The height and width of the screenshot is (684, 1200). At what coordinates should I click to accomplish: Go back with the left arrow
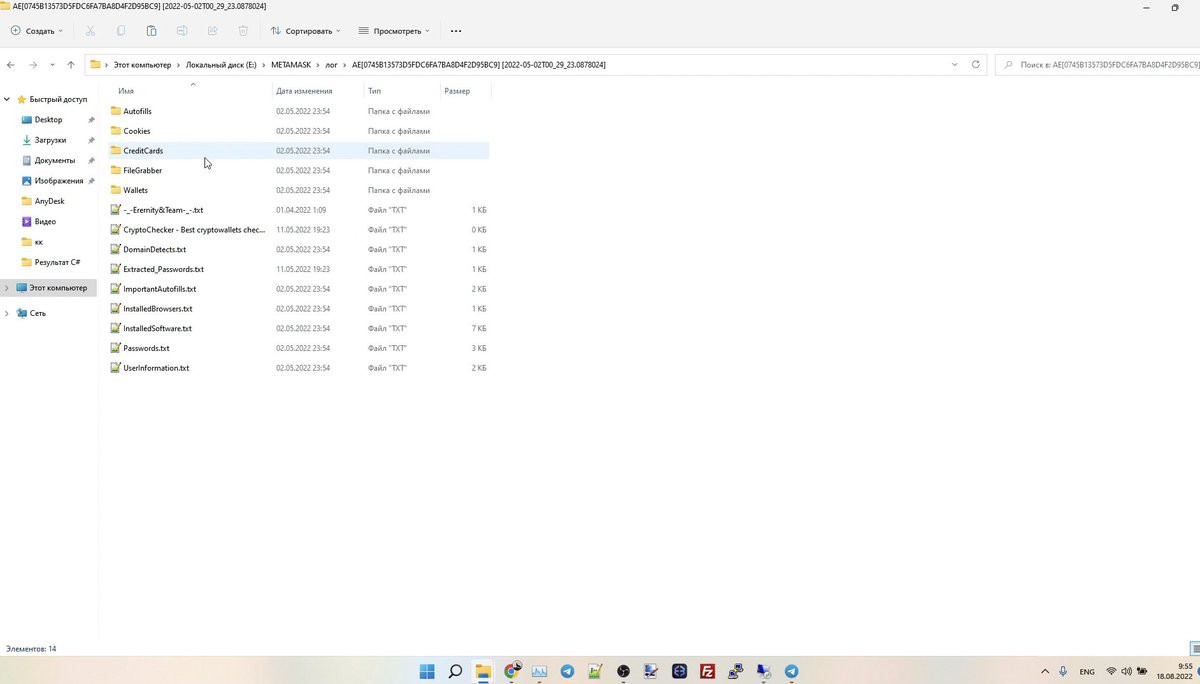[11, 65]
